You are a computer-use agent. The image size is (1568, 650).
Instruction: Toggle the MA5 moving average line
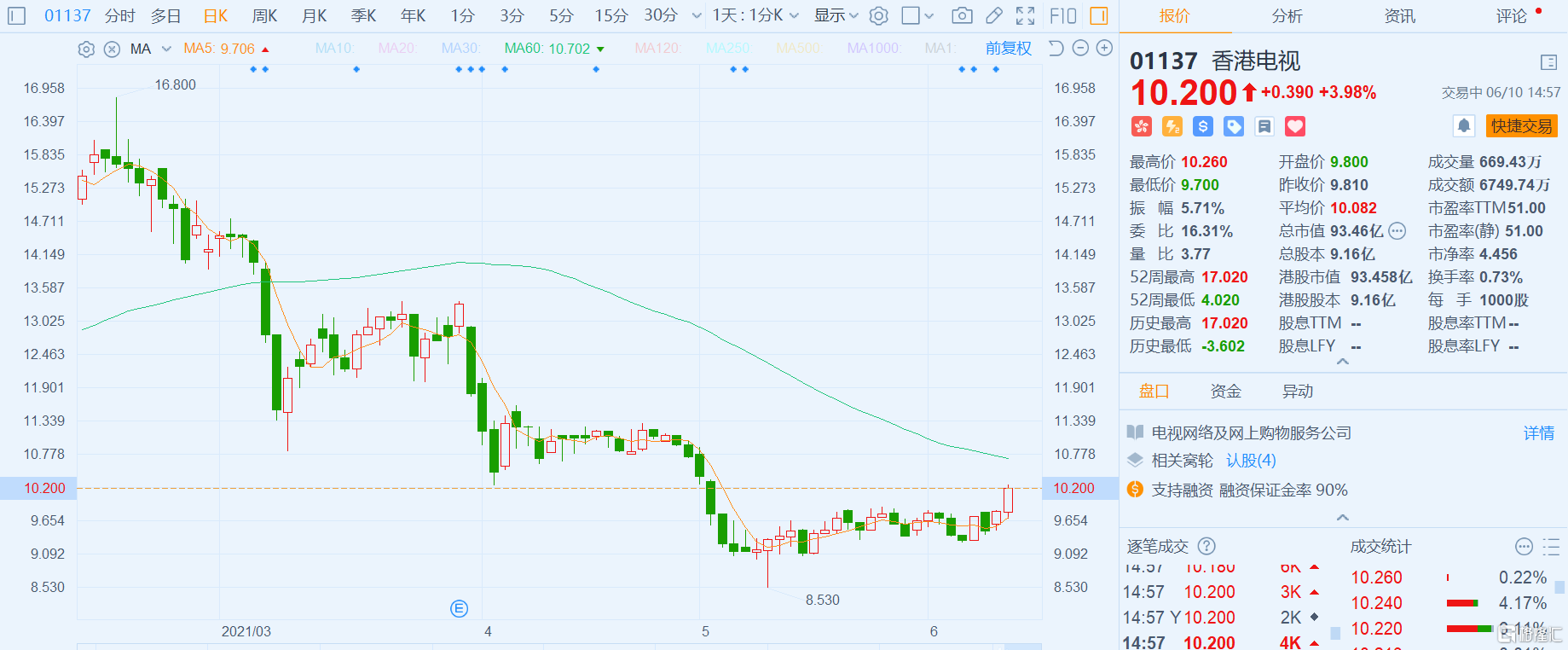[218, 49]
